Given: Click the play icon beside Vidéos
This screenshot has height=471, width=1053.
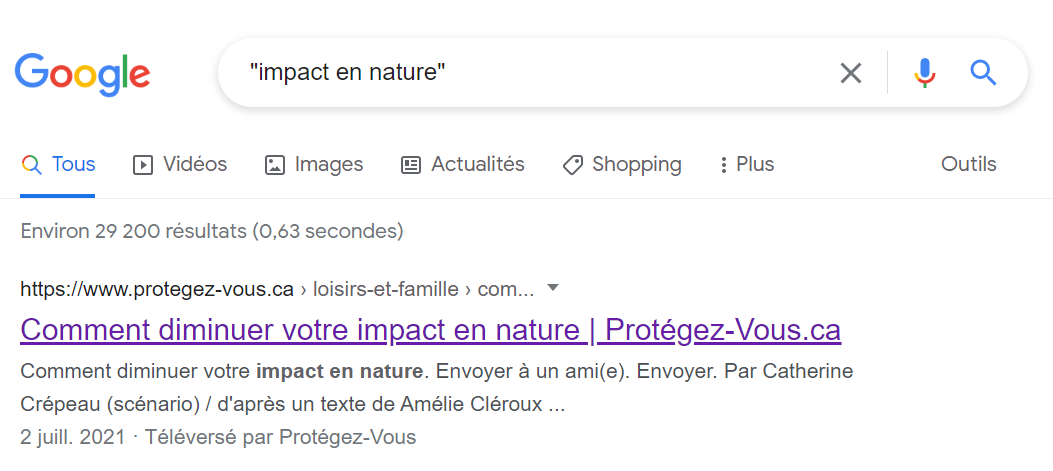Looking at the screenshot, I should [x=143, y=165].
